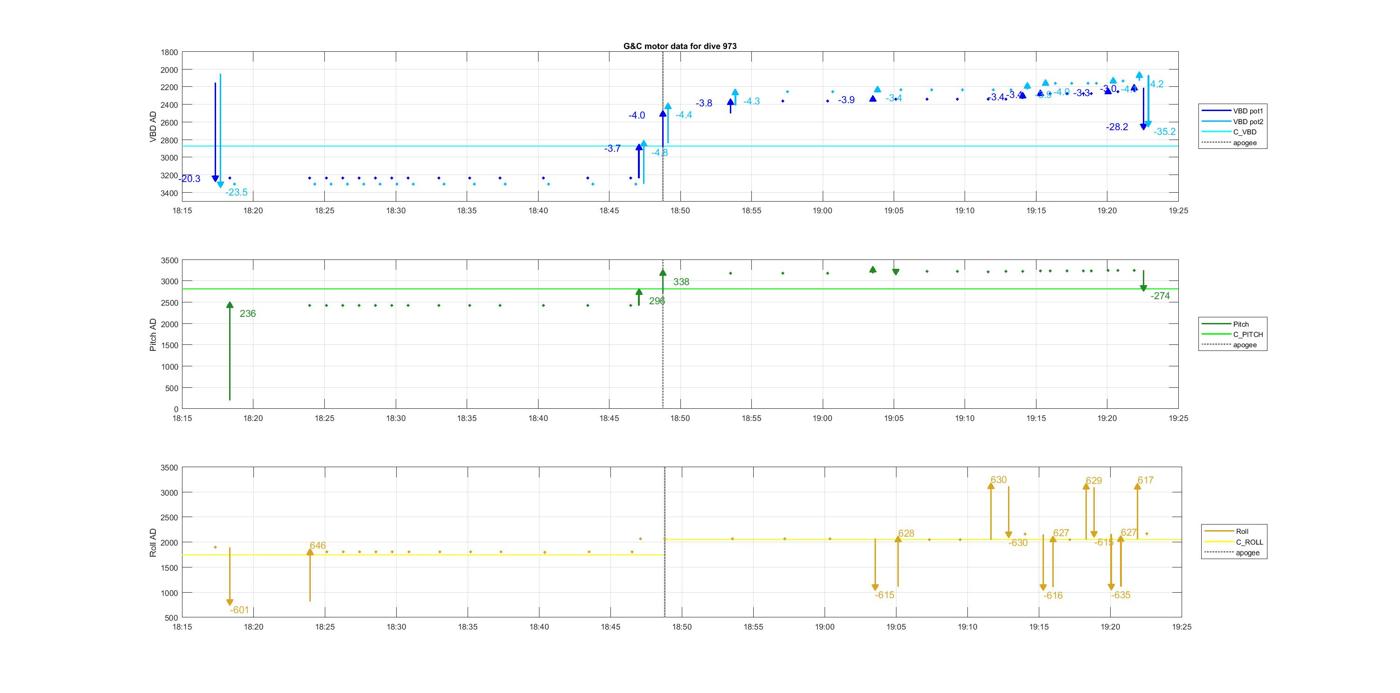1400x693 pixels.
Task: Click the '236' pitch data label
Action: (248, 314)
